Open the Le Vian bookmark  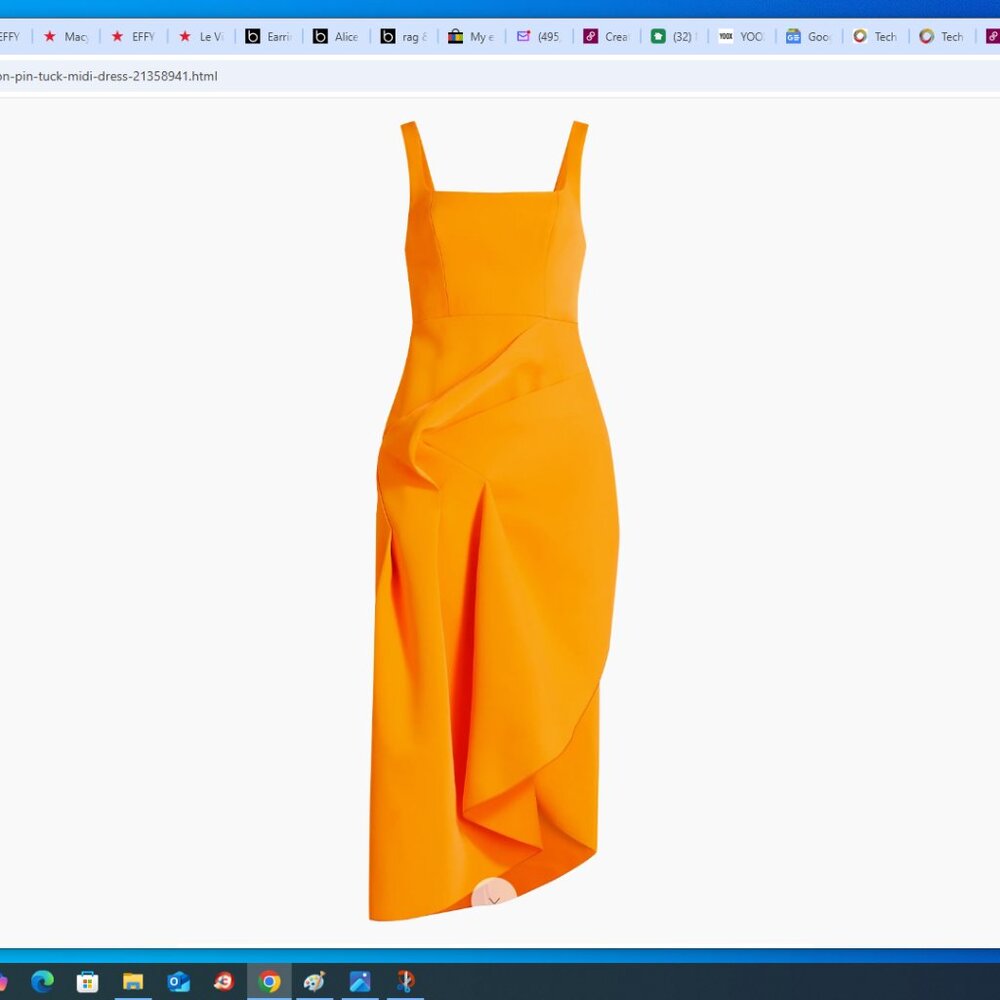tap(203, 36)
